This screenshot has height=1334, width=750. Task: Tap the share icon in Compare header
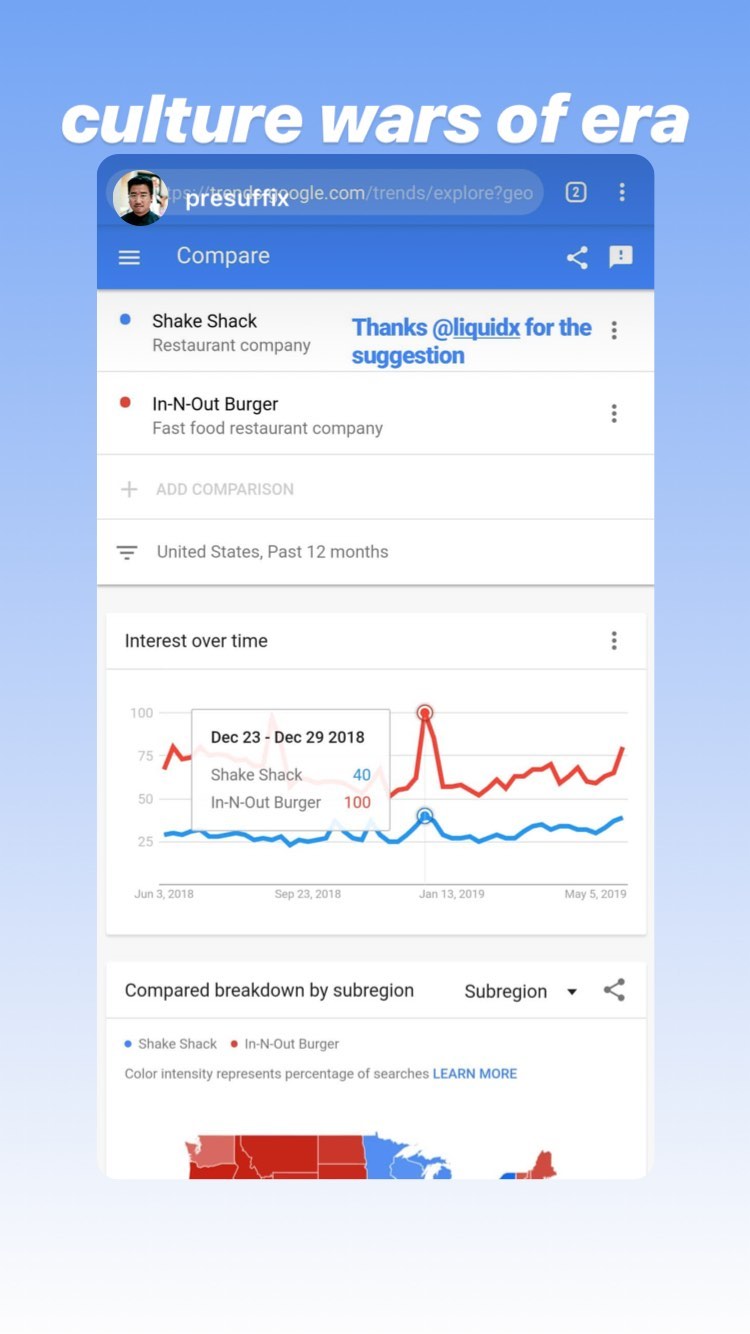point(577,257)
